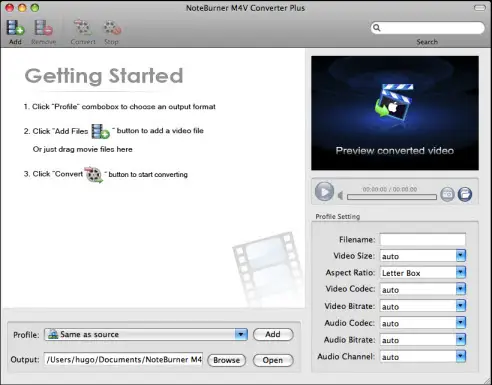
Task: Click the Convert toolbar icon
Action: coord(83,28)
